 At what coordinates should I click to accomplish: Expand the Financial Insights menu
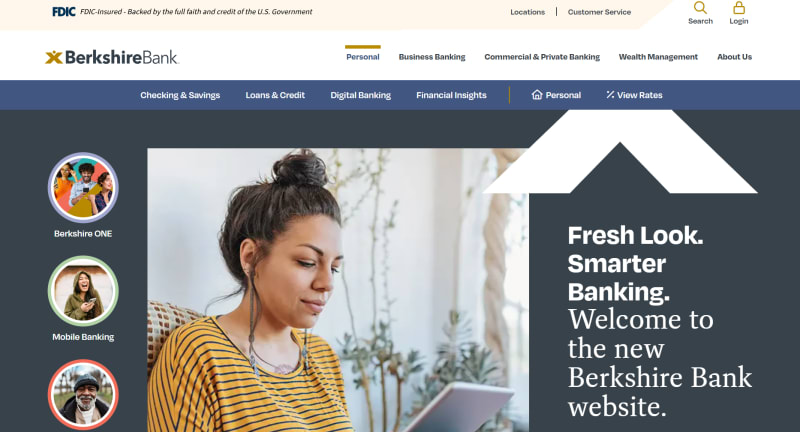tap(452, 95)
